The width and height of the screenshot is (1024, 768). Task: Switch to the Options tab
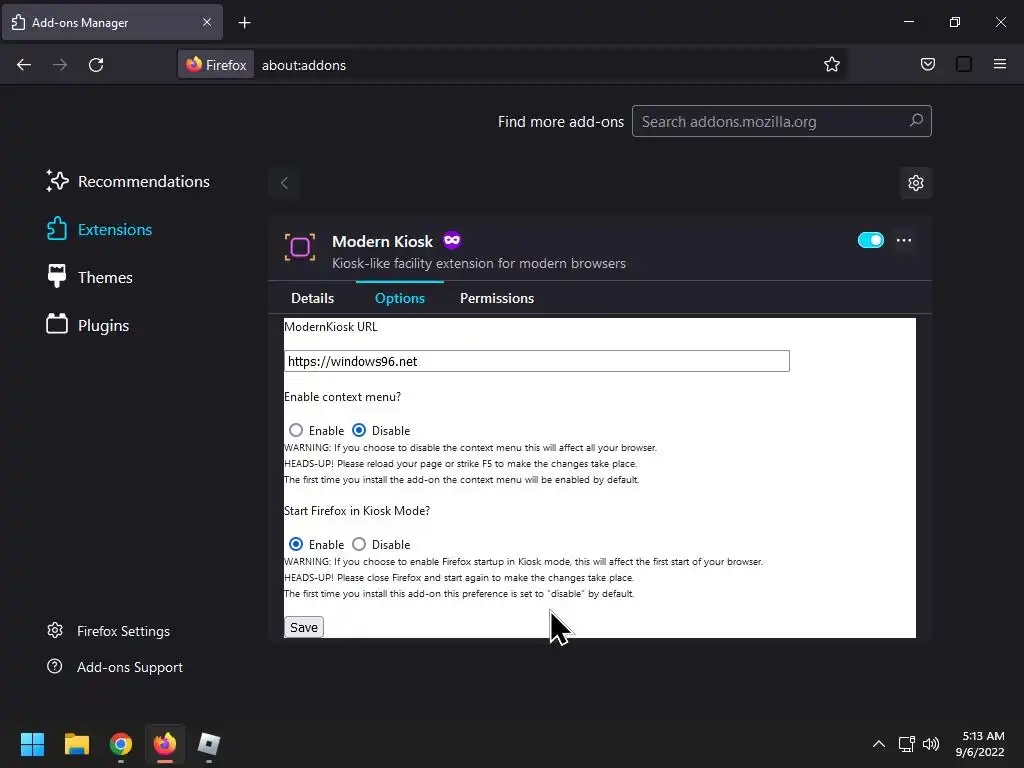click(400, 298)
